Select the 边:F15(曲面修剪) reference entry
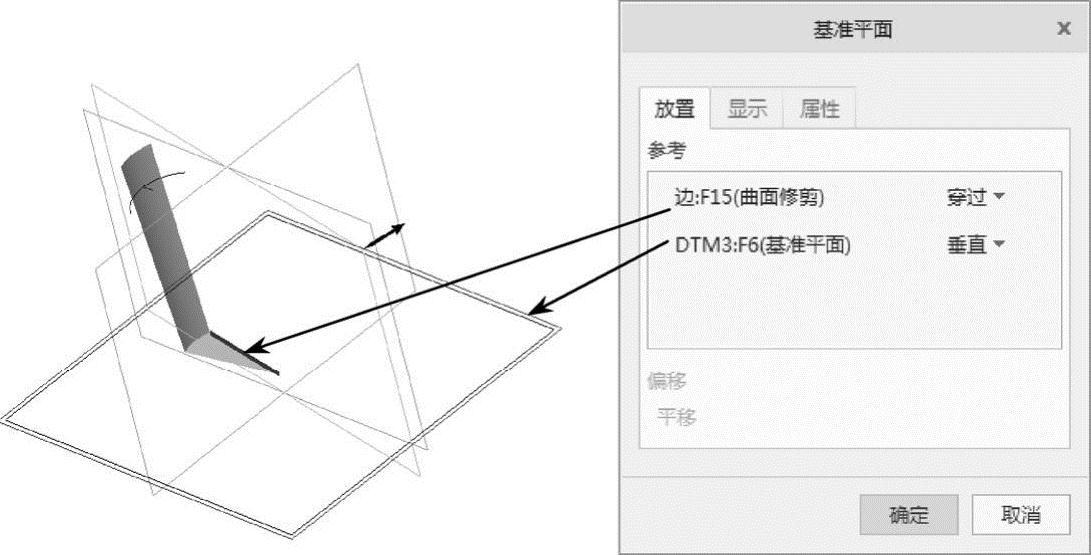The height and width of the screenshot is (555, 1091). (749, 198)
